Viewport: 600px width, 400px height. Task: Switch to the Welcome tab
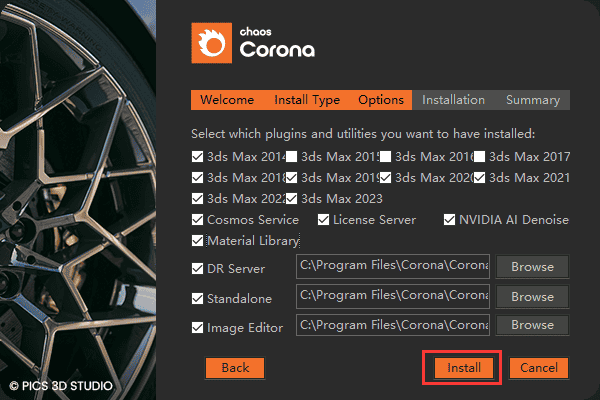(x=227, y=100)
